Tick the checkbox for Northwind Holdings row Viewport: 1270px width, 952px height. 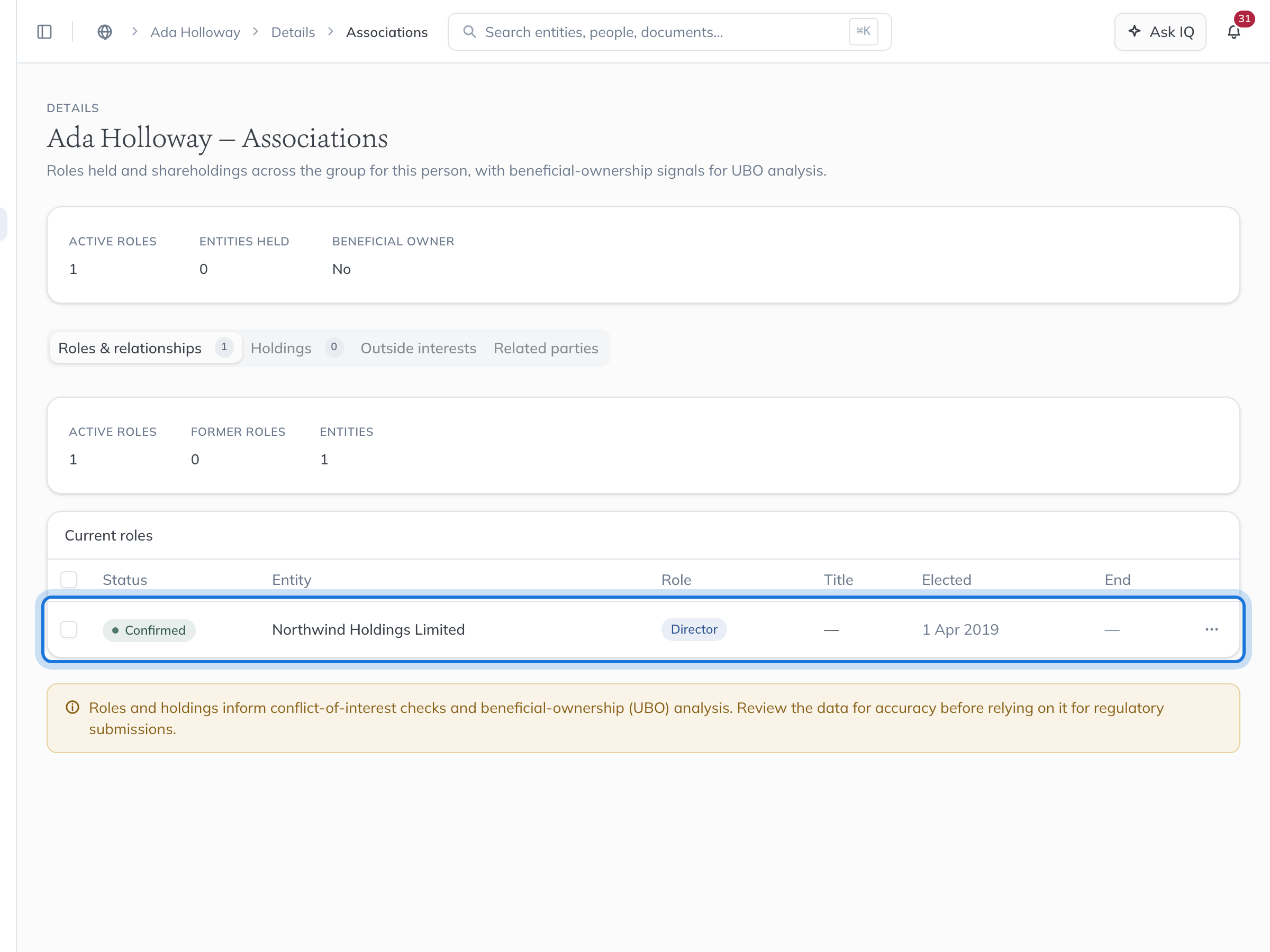click(69, 629)
